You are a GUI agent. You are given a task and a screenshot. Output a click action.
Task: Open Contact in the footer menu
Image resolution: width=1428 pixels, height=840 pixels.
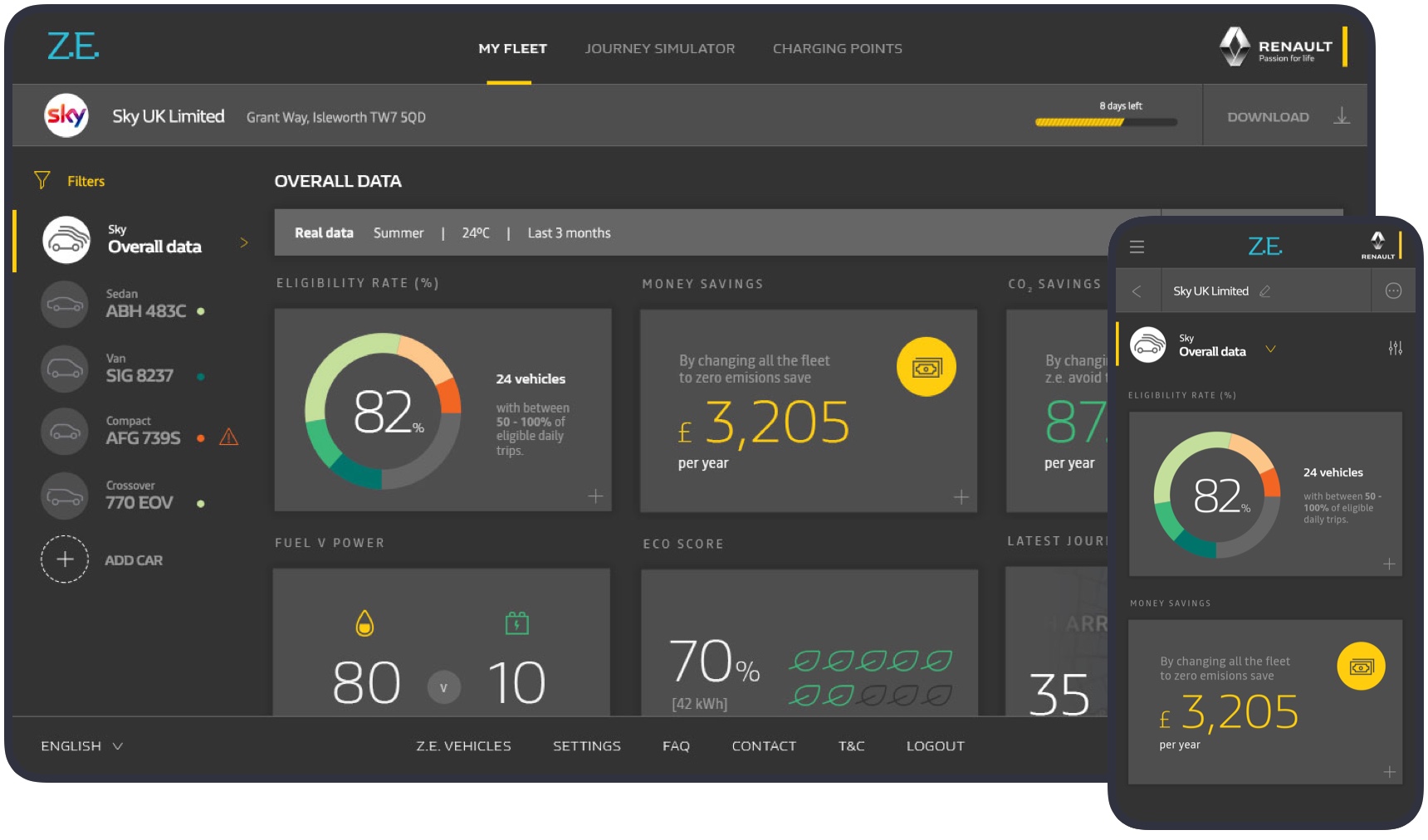[764, 746]
